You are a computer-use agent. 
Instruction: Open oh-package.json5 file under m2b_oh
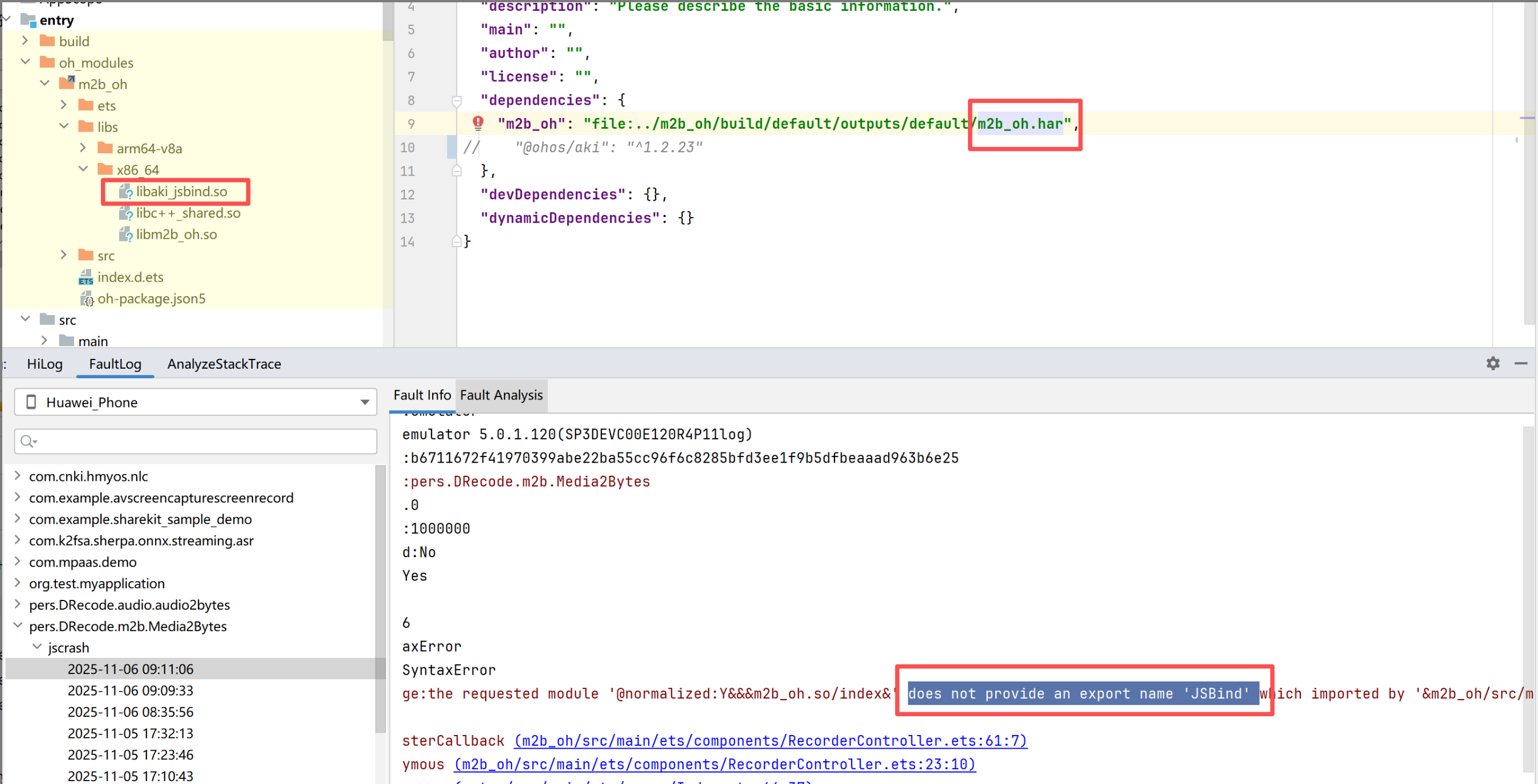click(x=150, y=299)
